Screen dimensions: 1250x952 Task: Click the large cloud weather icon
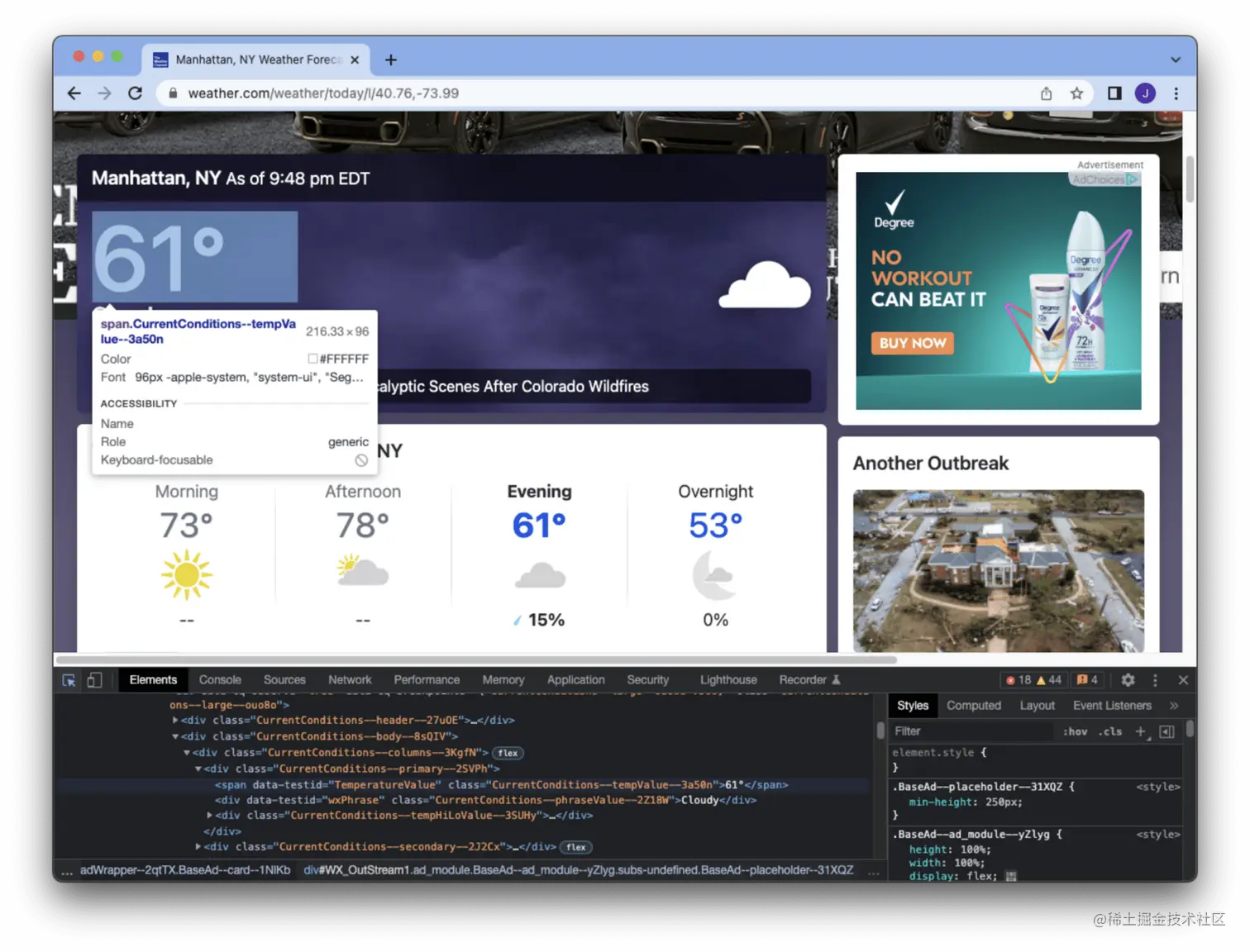(765, 286)
